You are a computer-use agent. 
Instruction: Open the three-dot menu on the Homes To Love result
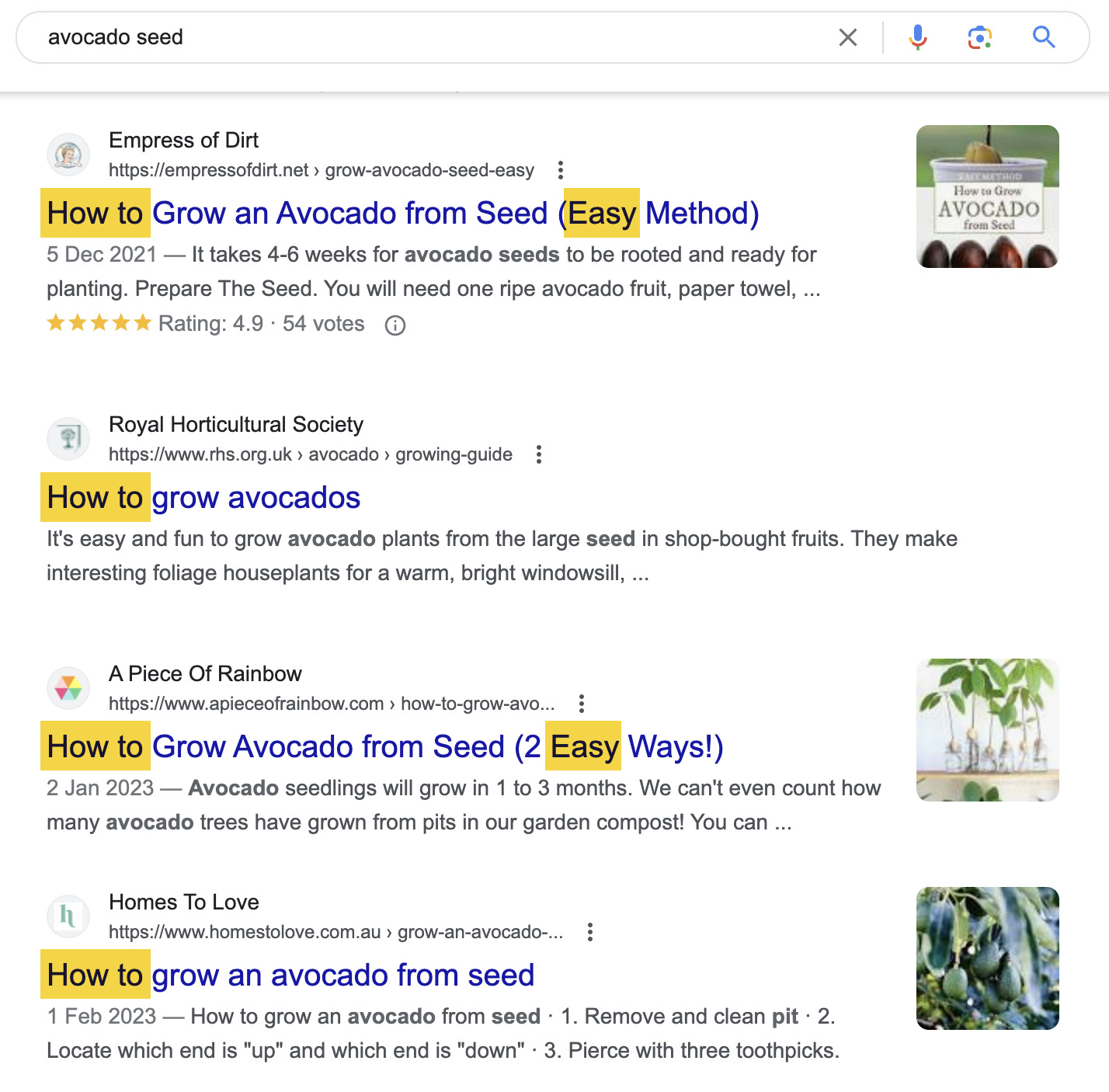click(590, 932)
